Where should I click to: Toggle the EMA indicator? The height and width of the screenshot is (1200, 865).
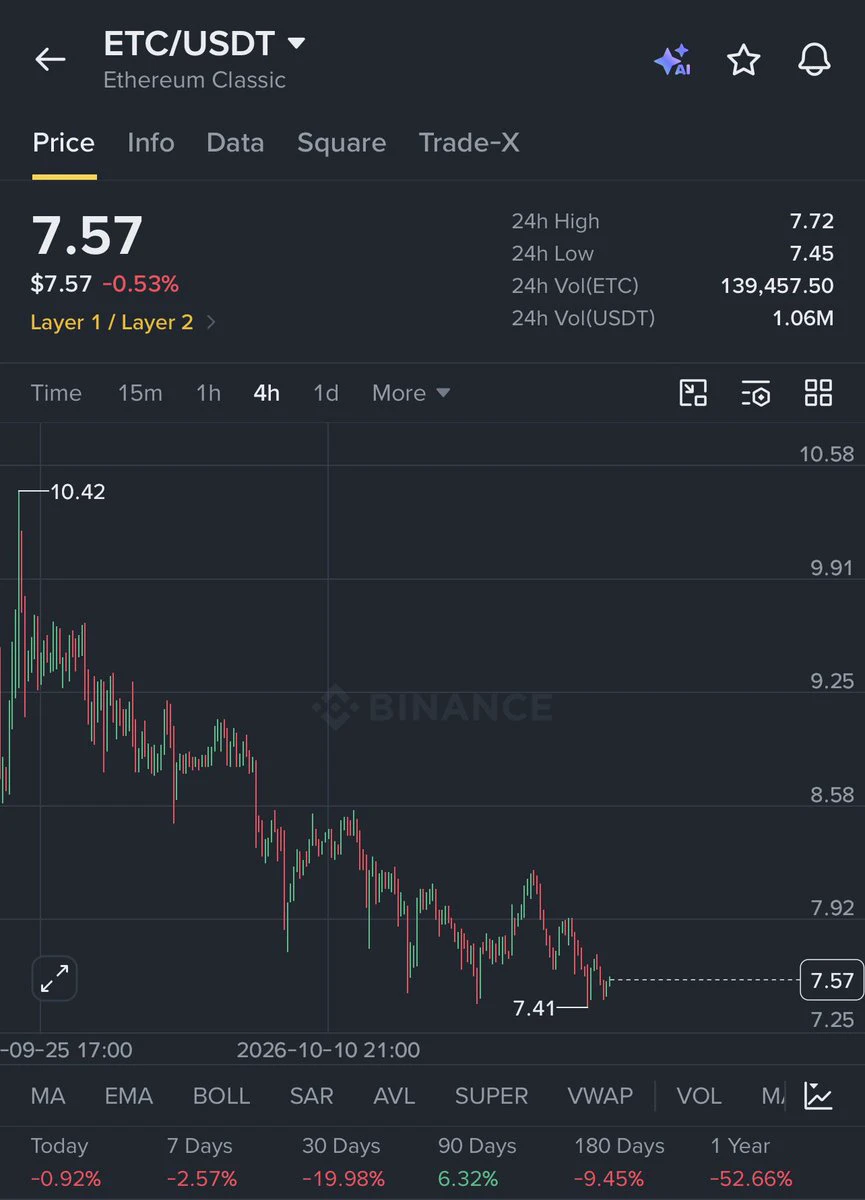[129, 1096]
